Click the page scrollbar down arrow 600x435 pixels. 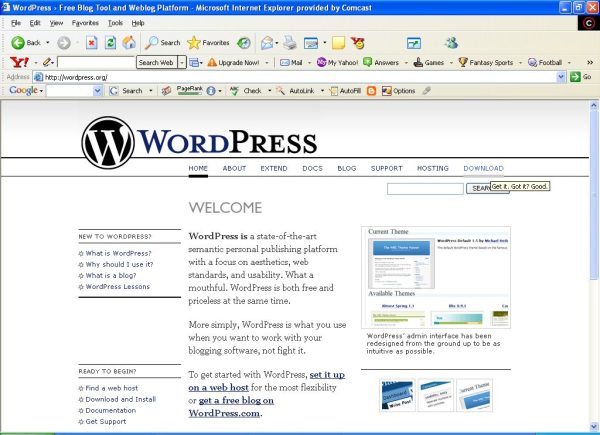click(x=594, y=427)
